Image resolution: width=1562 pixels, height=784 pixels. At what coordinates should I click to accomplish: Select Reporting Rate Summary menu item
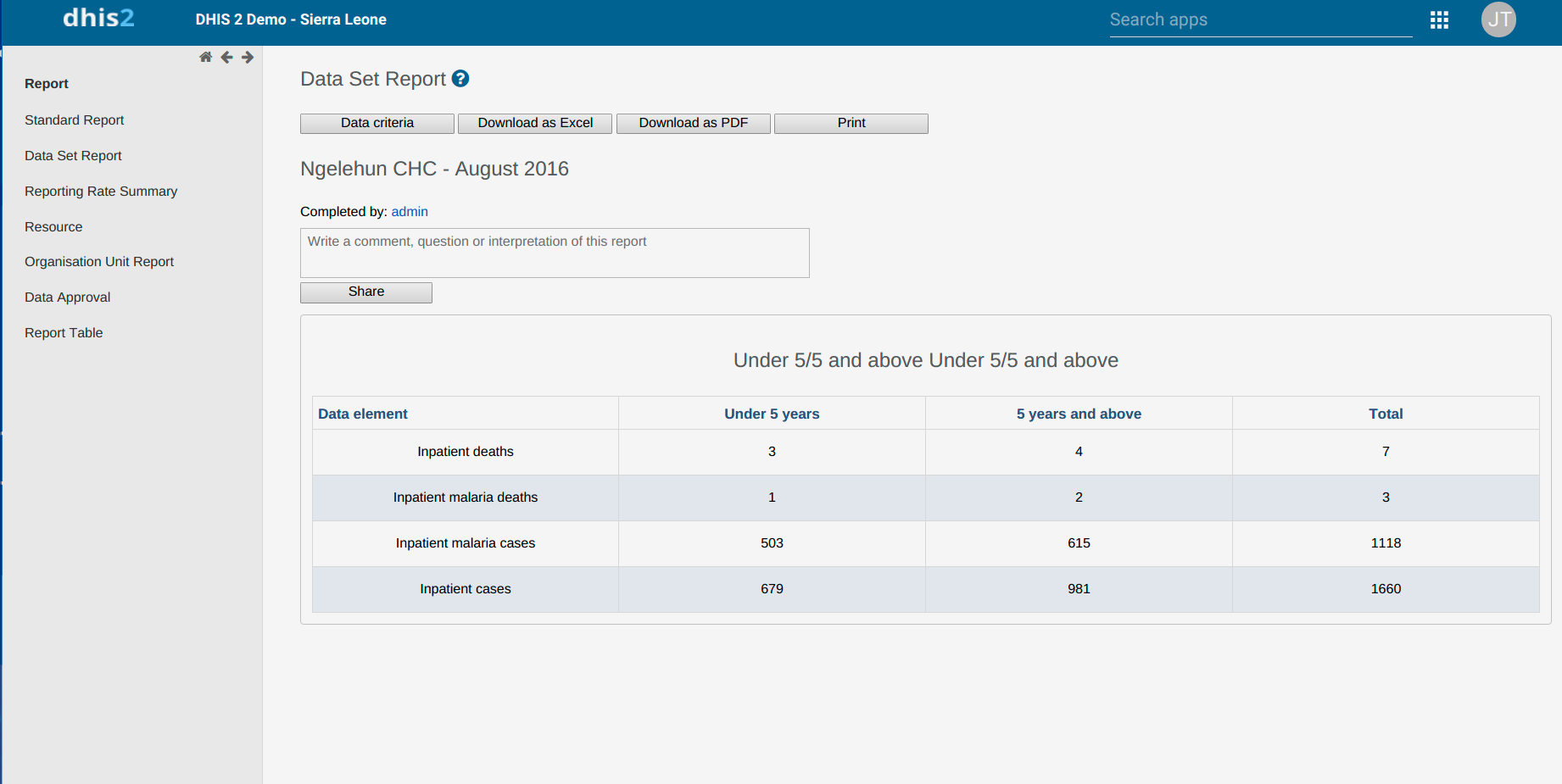(101, 192)
